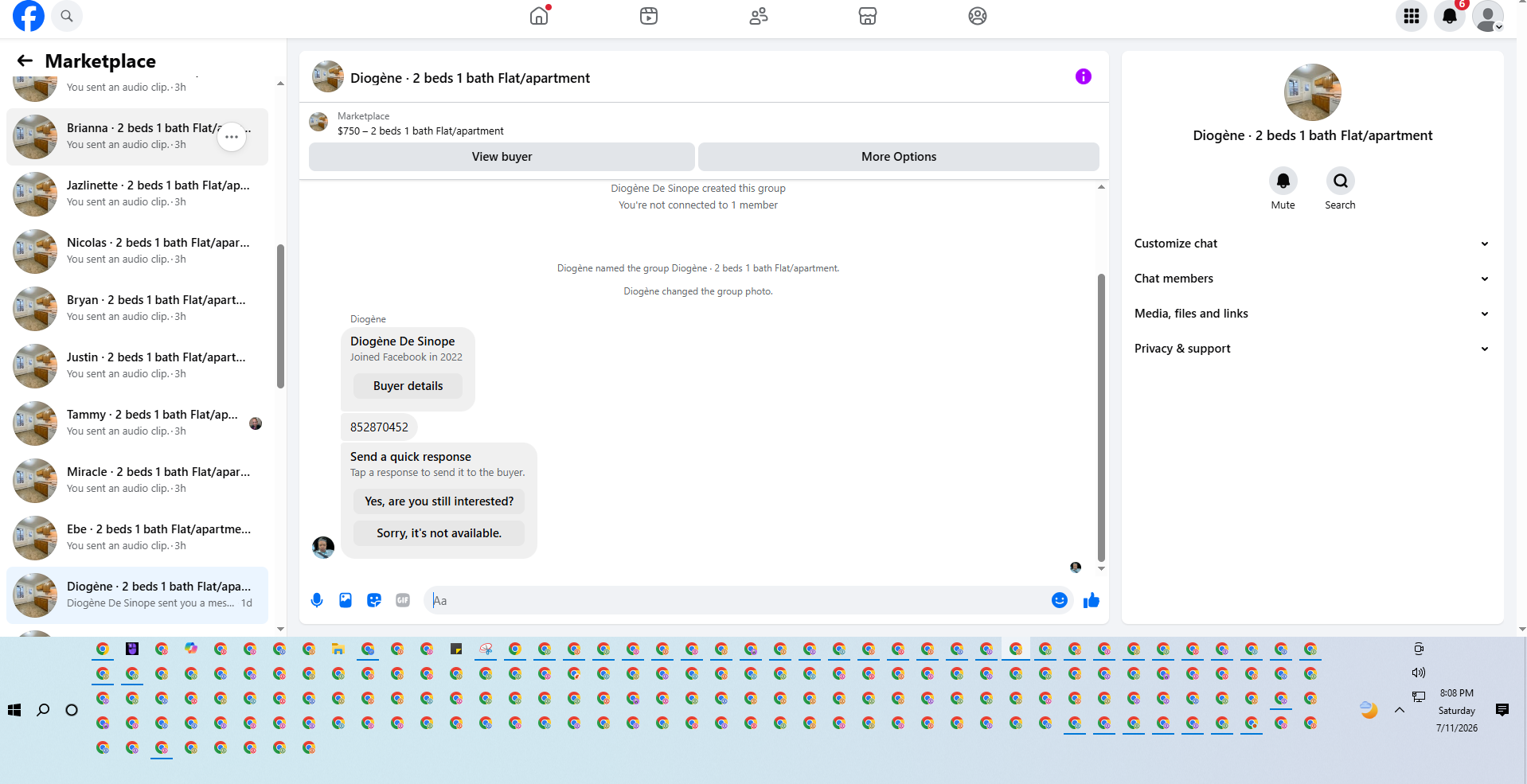Click the message 852870452
Screen dimensions: 1527x784
(x=379, y=427)
